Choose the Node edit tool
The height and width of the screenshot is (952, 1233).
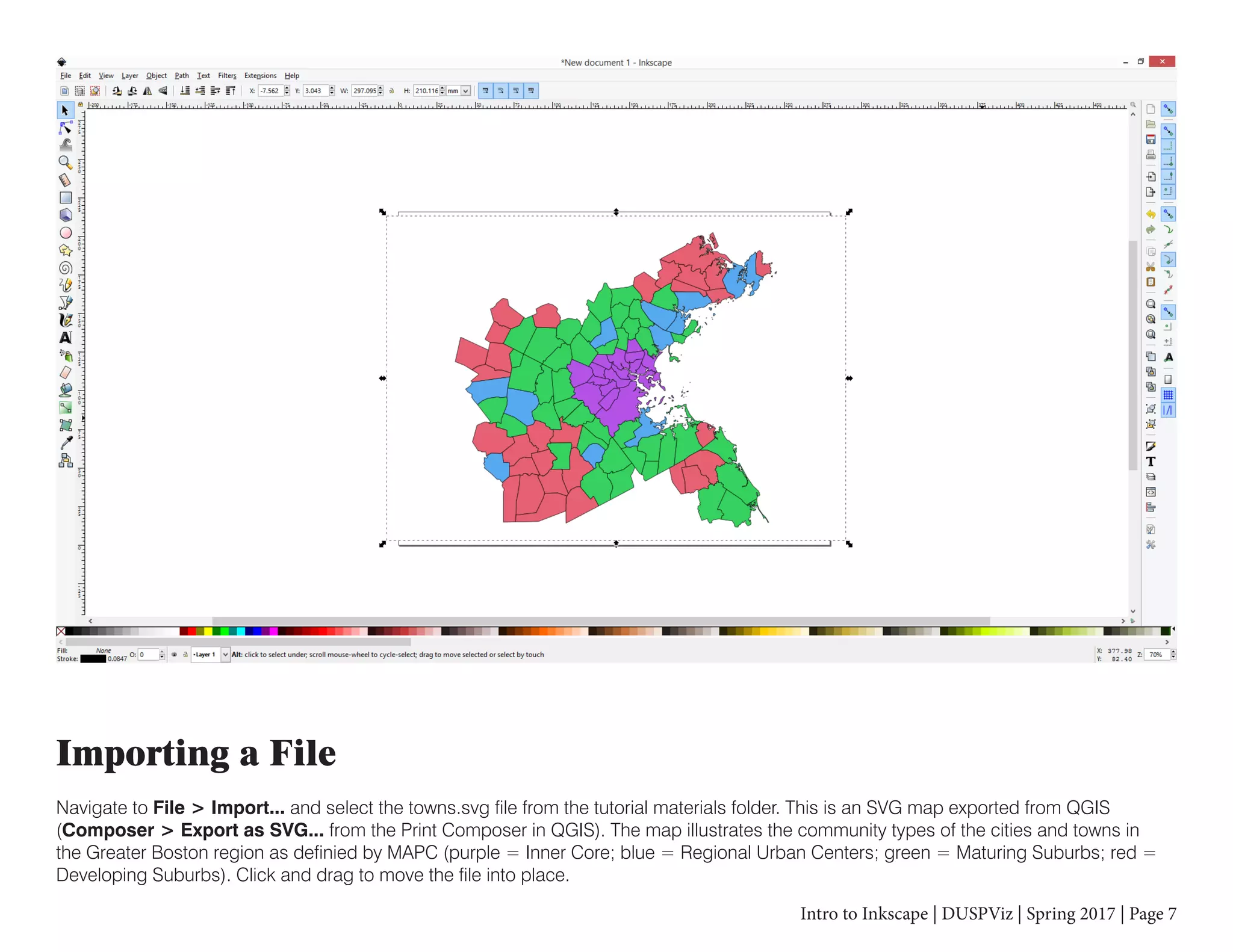tap(66, 128)
